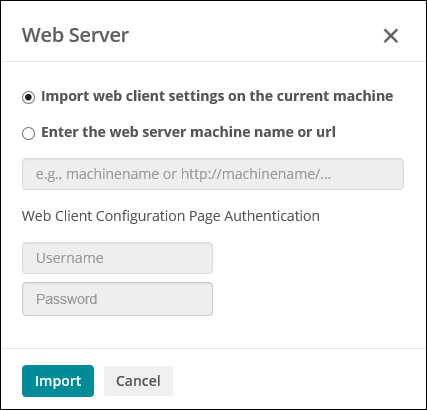Abort the web server import via Cancel
The width and height of the screenshot is (427, 410).
tap(138, 381)
